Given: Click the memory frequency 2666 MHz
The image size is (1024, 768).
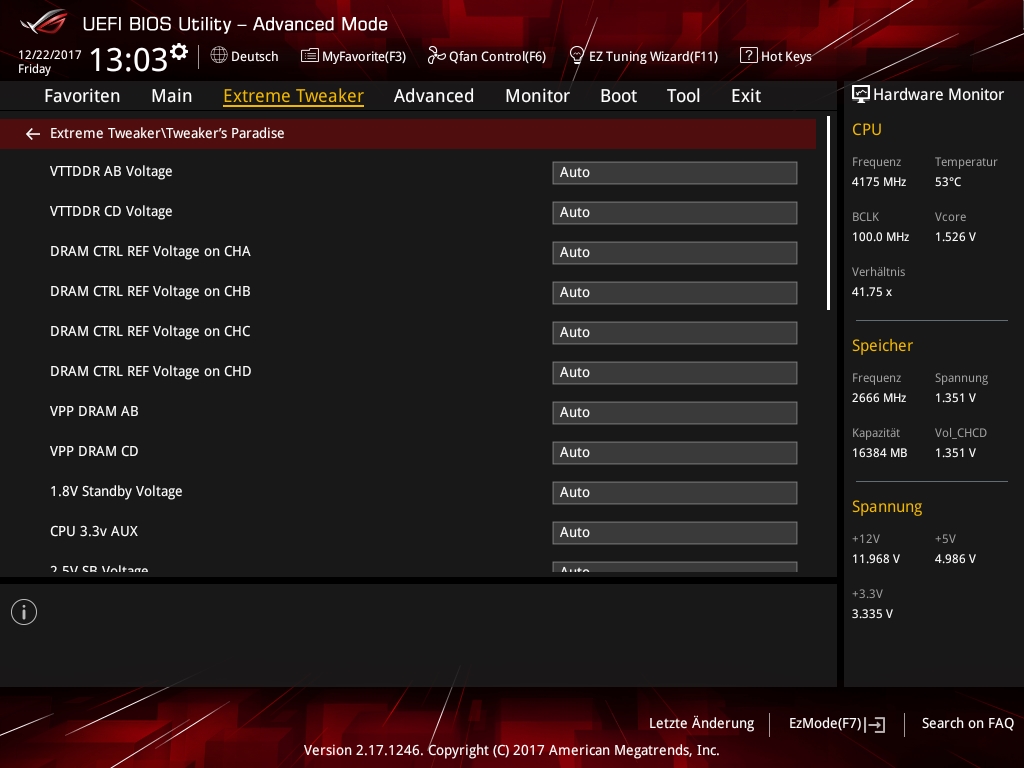Looking at the screenshot, I should pyautogui.click(x=879, y=398).
